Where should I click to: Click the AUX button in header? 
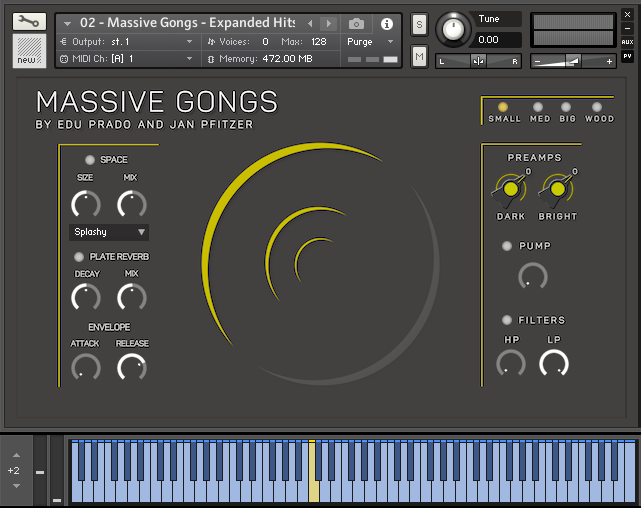[x=627, y=42]
